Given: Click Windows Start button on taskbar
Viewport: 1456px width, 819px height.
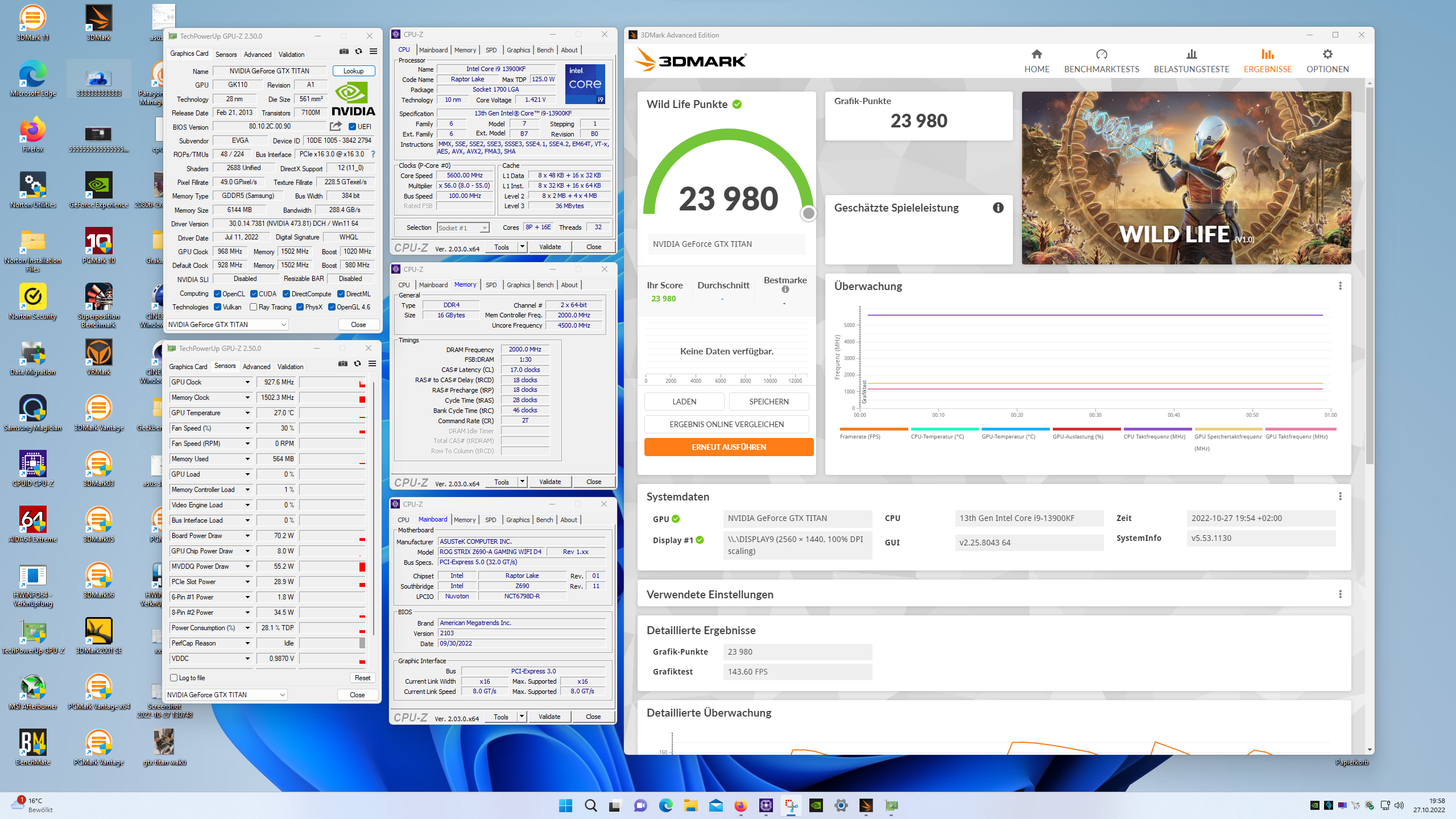Looking at the screenshot, I should pyautogui.click(x=565, y=805).
